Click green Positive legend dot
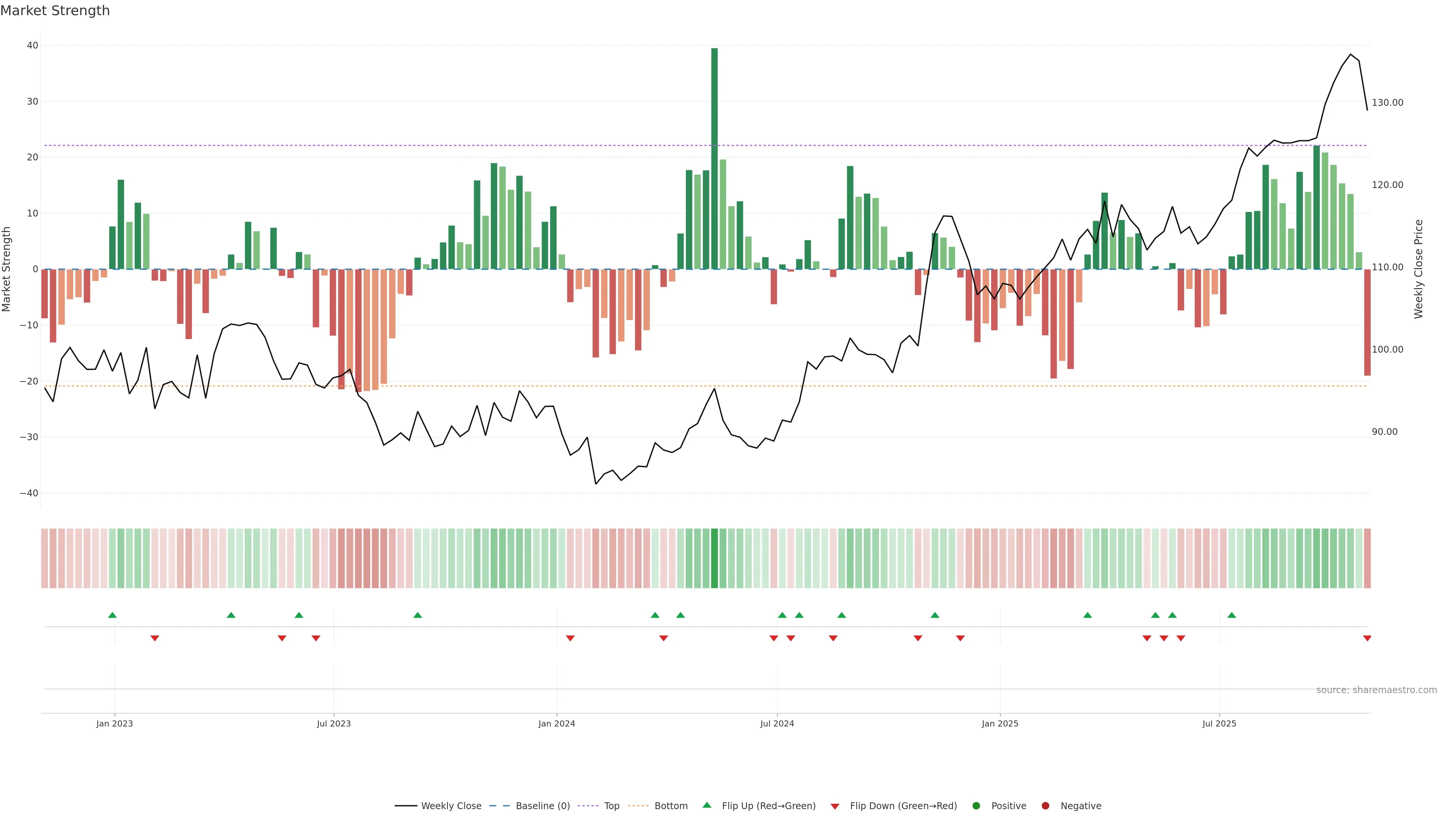The width and height of the screenshot is (1456, 819). [x=976, y=805]
